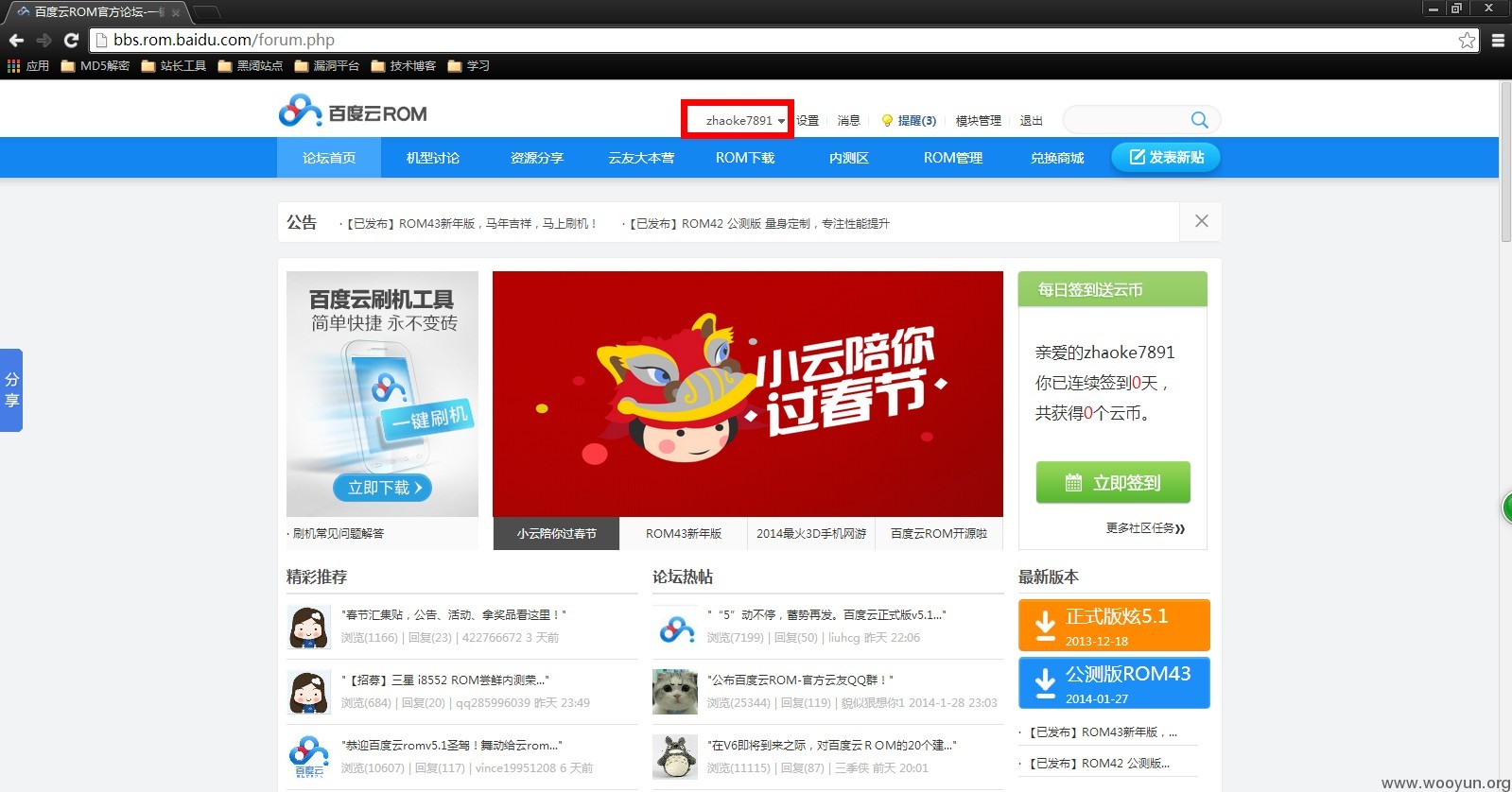
Task: Open sidebar link 【已发布】ROM43新年版
Action: 1103,732
